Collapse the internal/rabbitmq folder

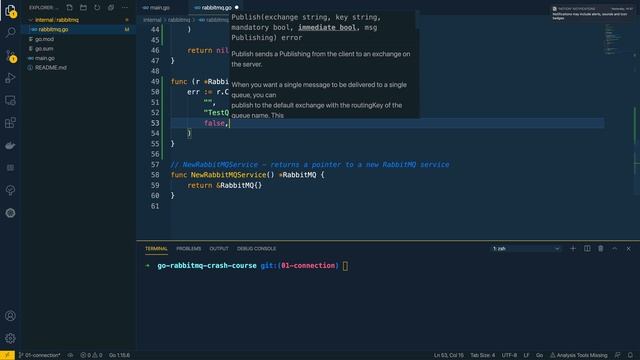click(x=56, y=20)
